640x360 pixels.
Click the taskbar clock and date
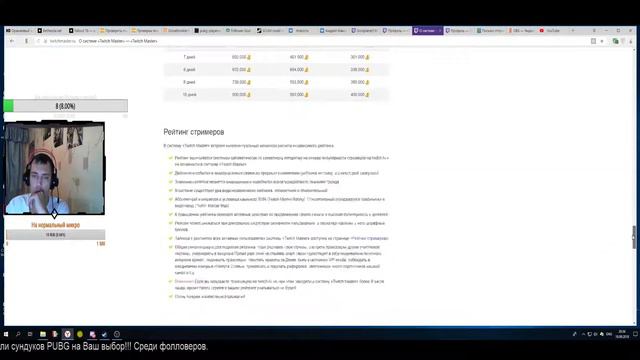pyautogui.click(x=622, y=334)
